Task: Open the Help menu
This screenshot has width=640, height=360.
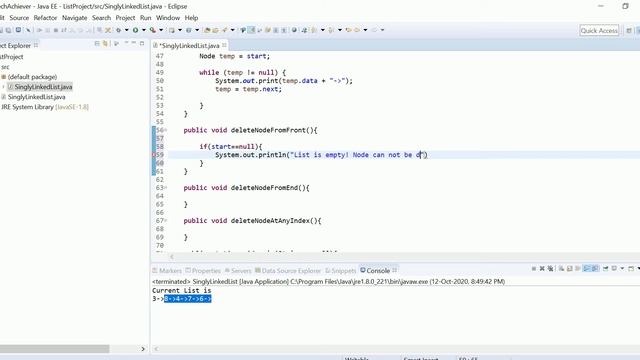Action: click(x=191, y=18)
